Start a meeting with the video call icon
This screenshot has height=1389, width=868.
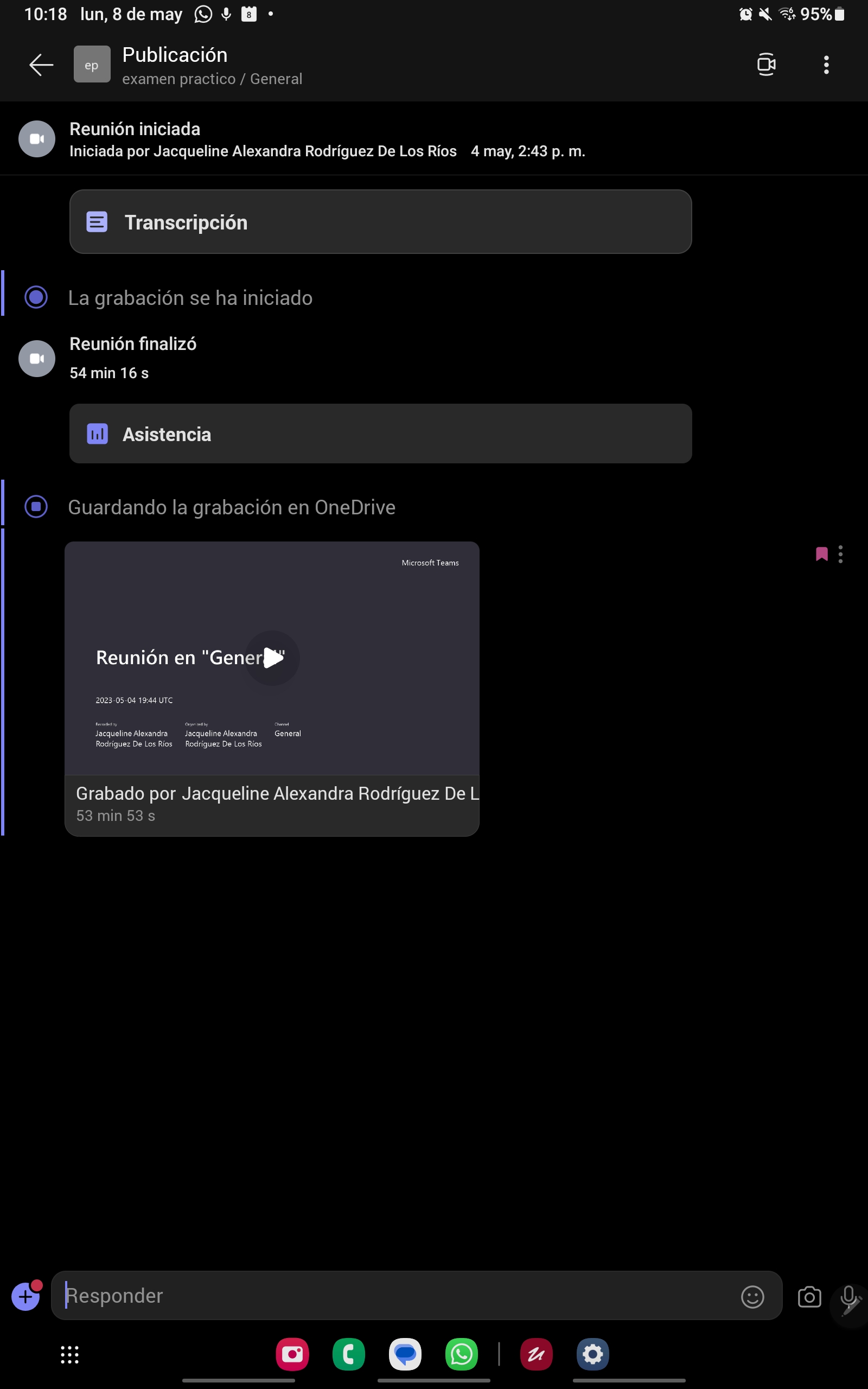click(766, 64)
